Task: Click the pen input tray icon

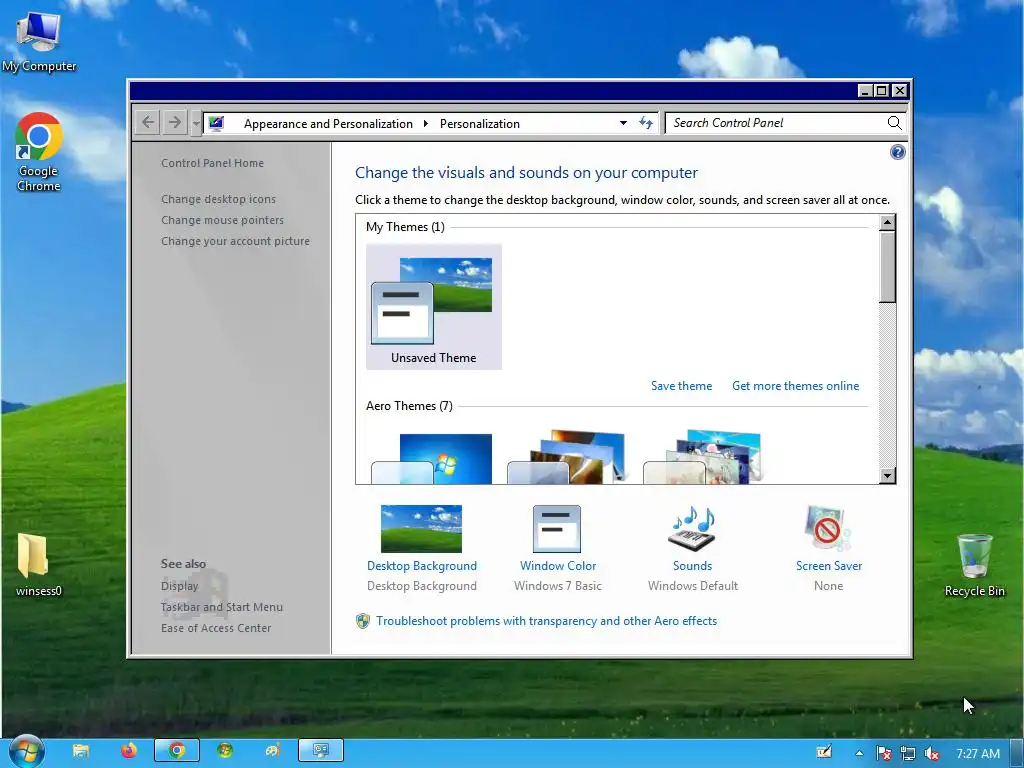Action: [x=824, y=752]
